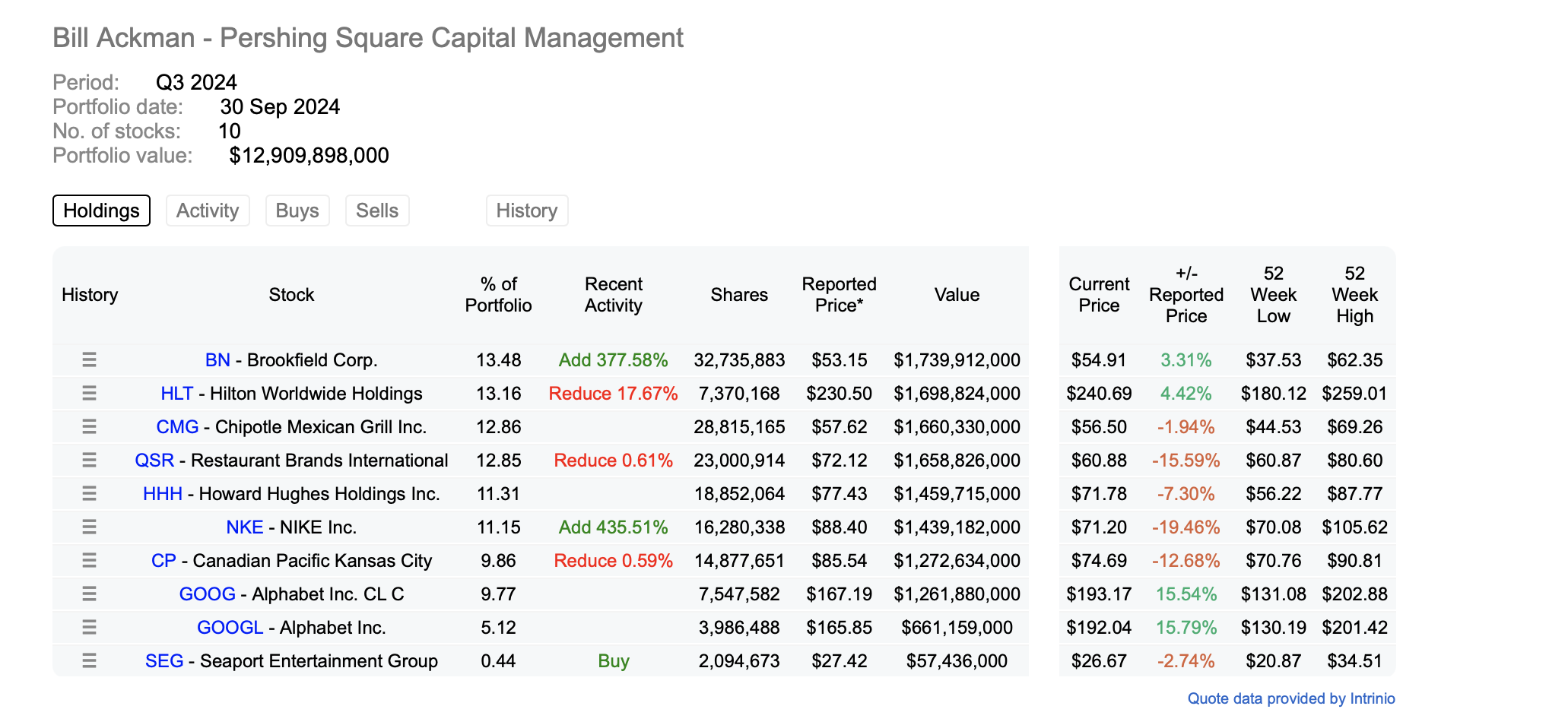Click the $240.69 current price cell

click(1099, 393)
